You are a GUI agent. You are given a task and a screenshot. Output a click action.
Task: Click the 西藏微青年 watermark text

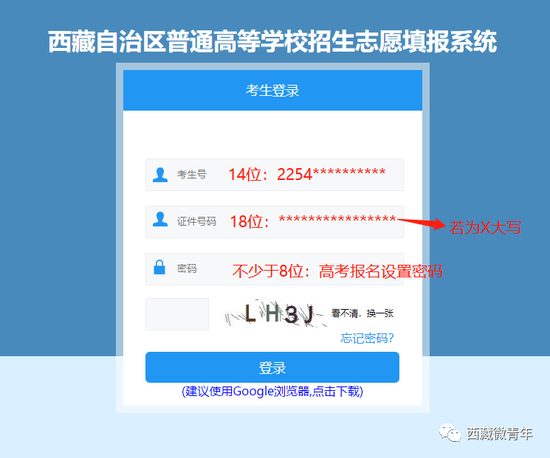(x=499, y=434)
